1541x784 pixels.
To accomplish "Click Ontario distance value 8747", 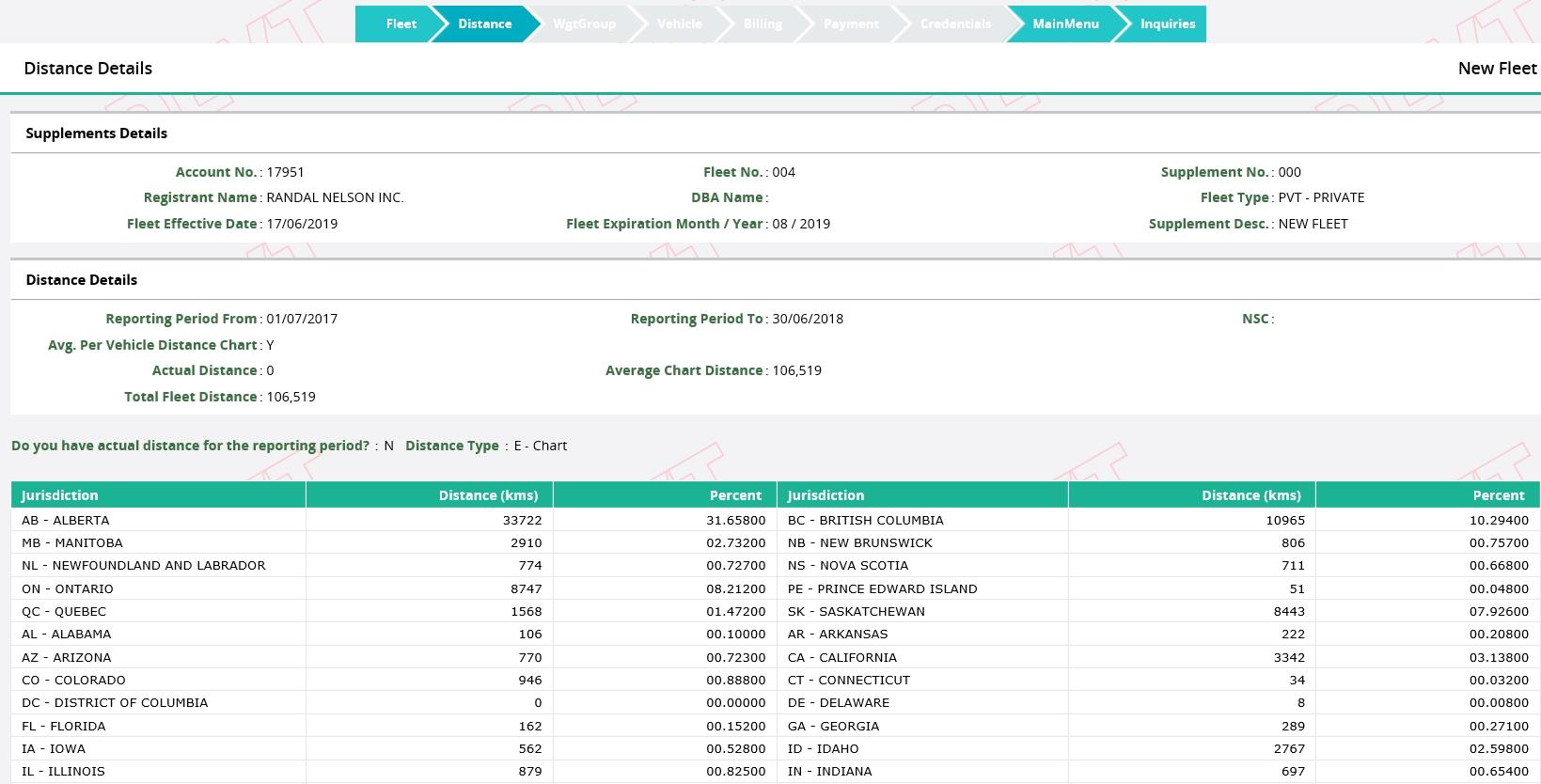I will pos(526,588).
